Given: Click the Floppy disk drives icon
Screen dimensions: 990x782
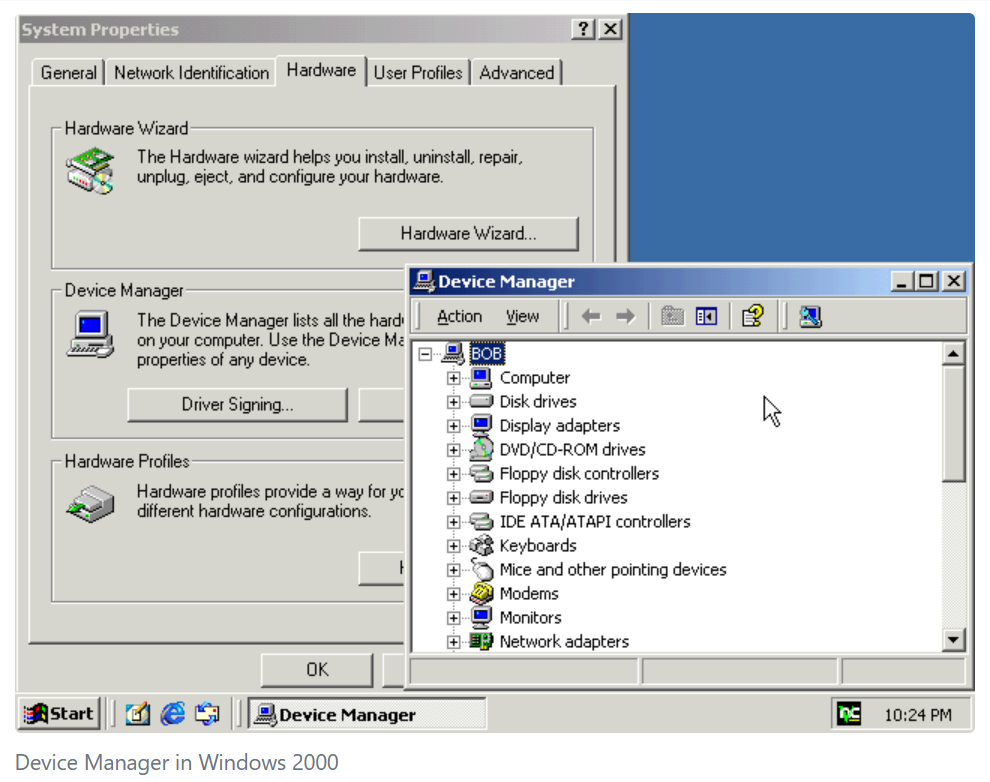Looking at the screenshot, I should (481, 497).
